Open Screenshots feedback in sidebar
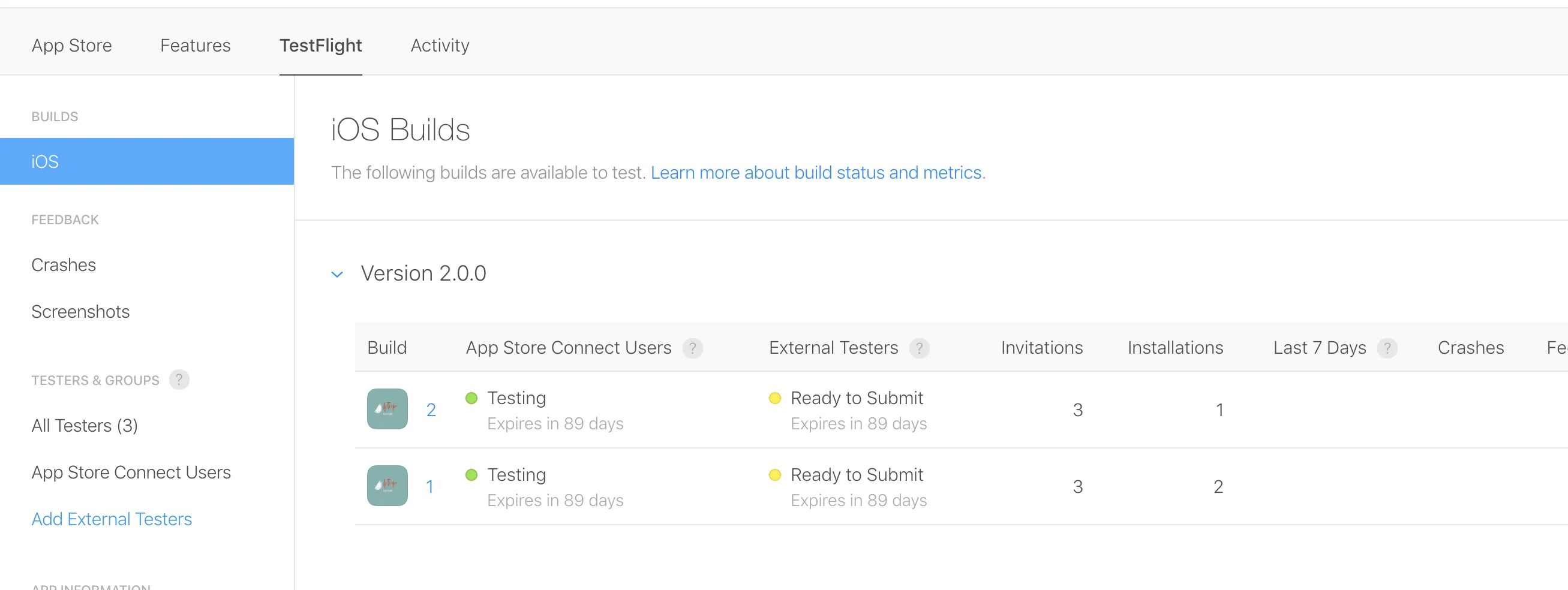Viewport: 1568px width, 590px height. pyautogui.click(x=80, y=311)
